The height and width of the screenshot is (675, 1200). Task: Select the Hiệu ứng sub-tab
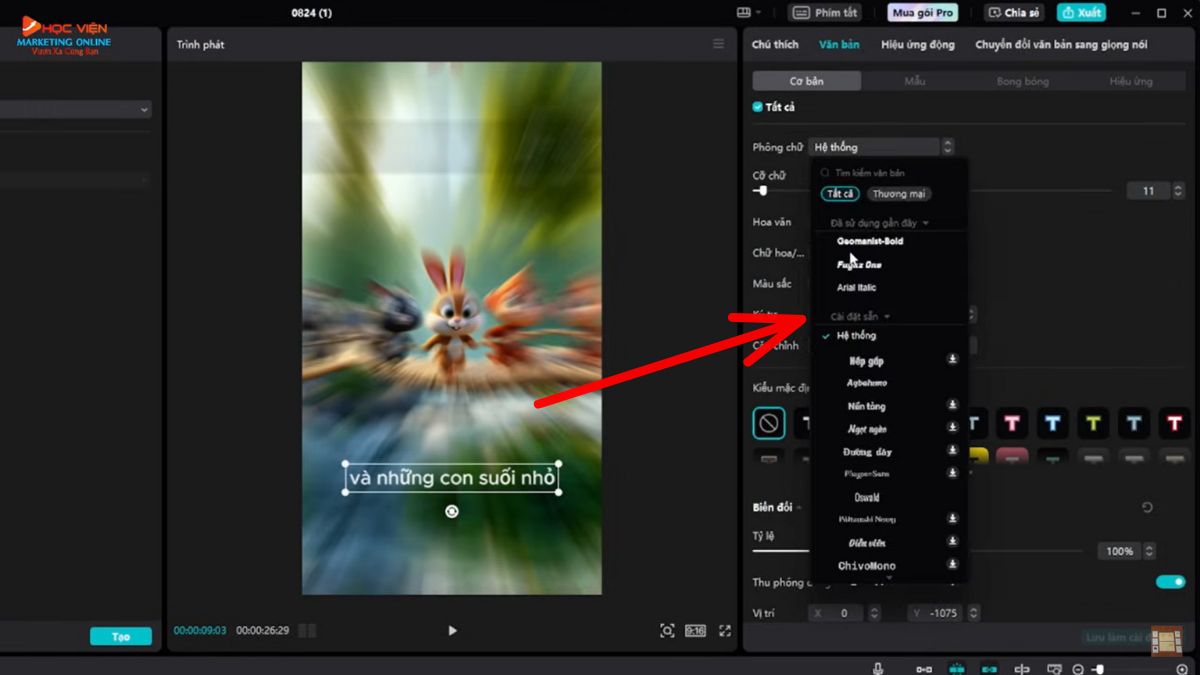click(x=1131, y=81)
